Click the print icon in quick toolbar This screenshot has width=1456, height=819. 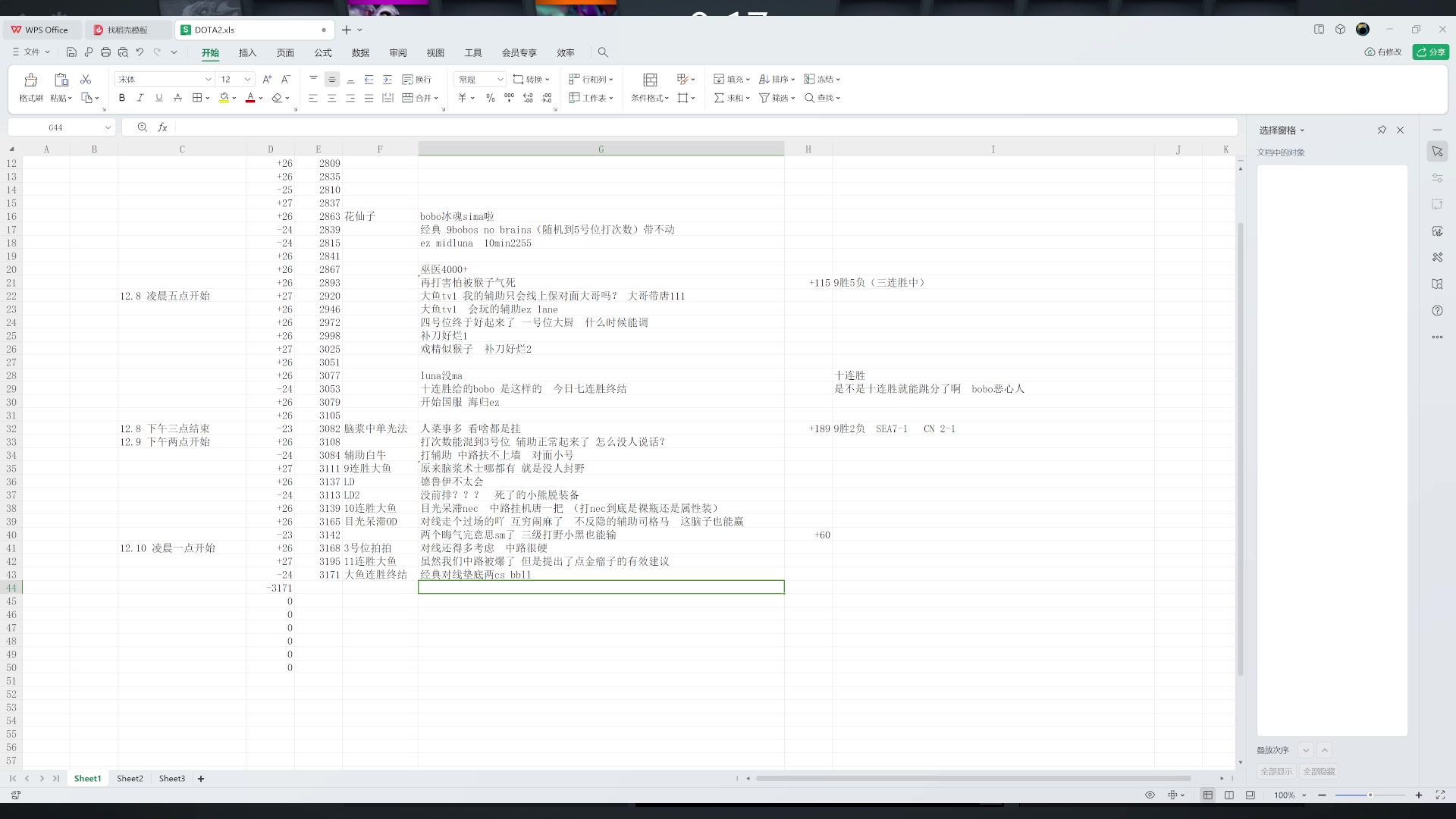105,52
